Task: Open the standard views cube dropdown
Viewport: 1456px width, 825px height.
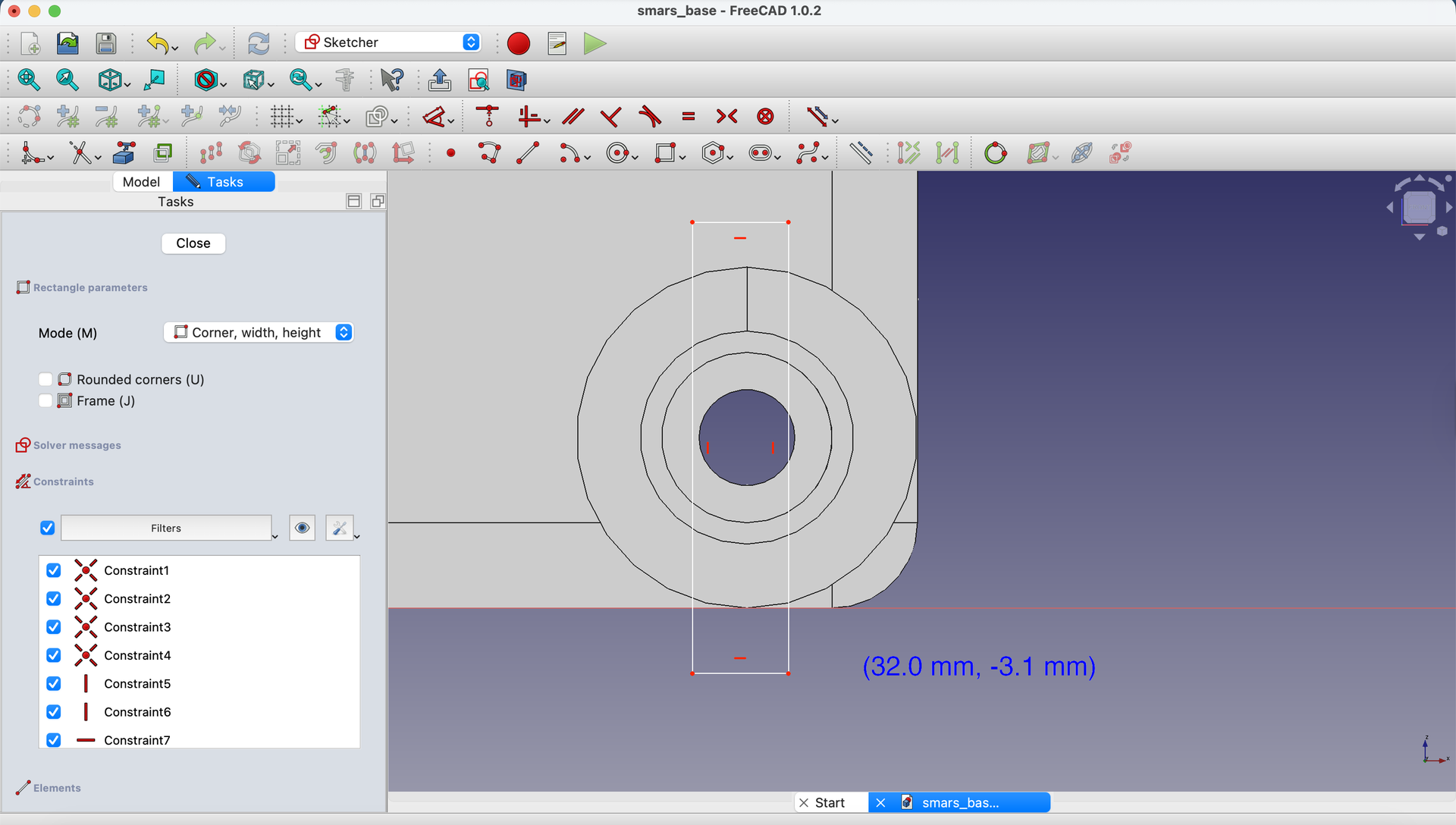Action: (x=127, y=84)
